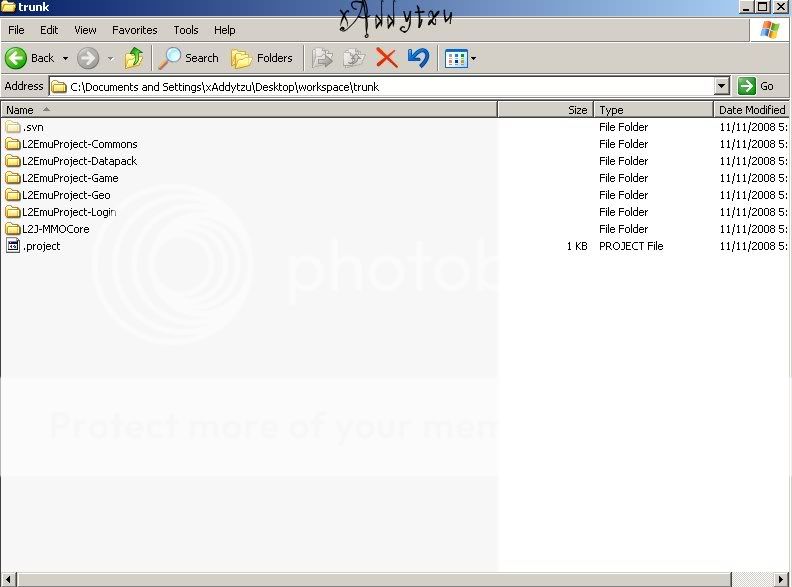Viewport: 792px width, 587px height.
Task: Open the Views dropdown arrow
Action: click(474, 58)
